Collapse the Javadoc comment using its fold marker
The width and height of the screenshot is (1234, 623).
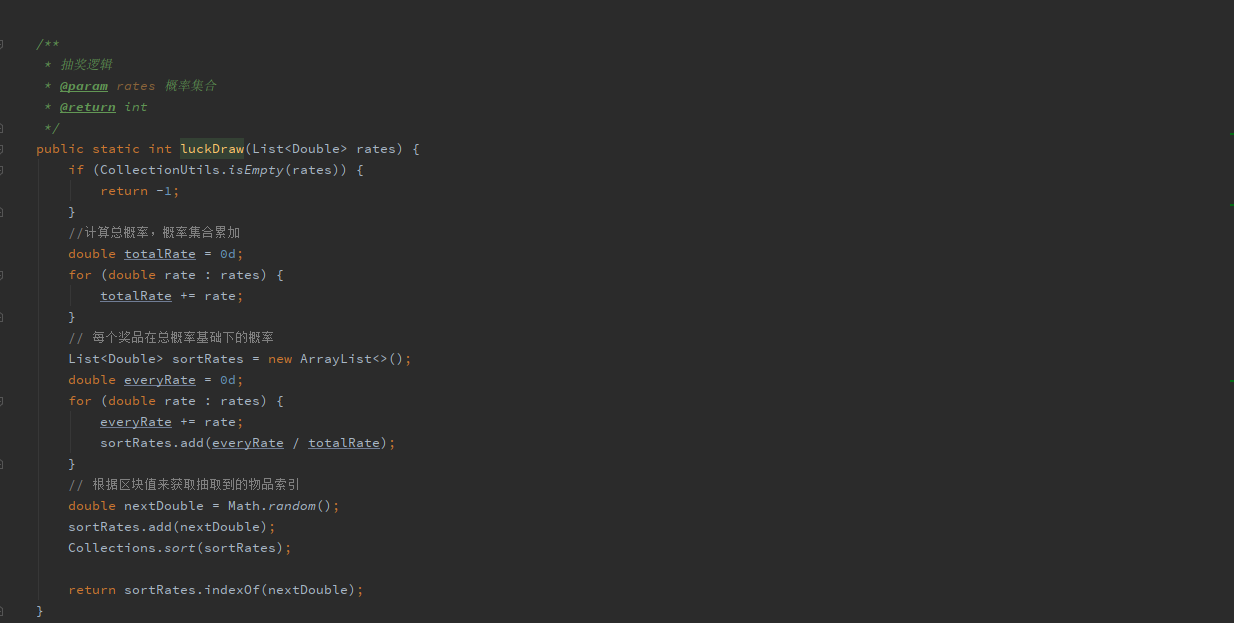click(2, 44)
